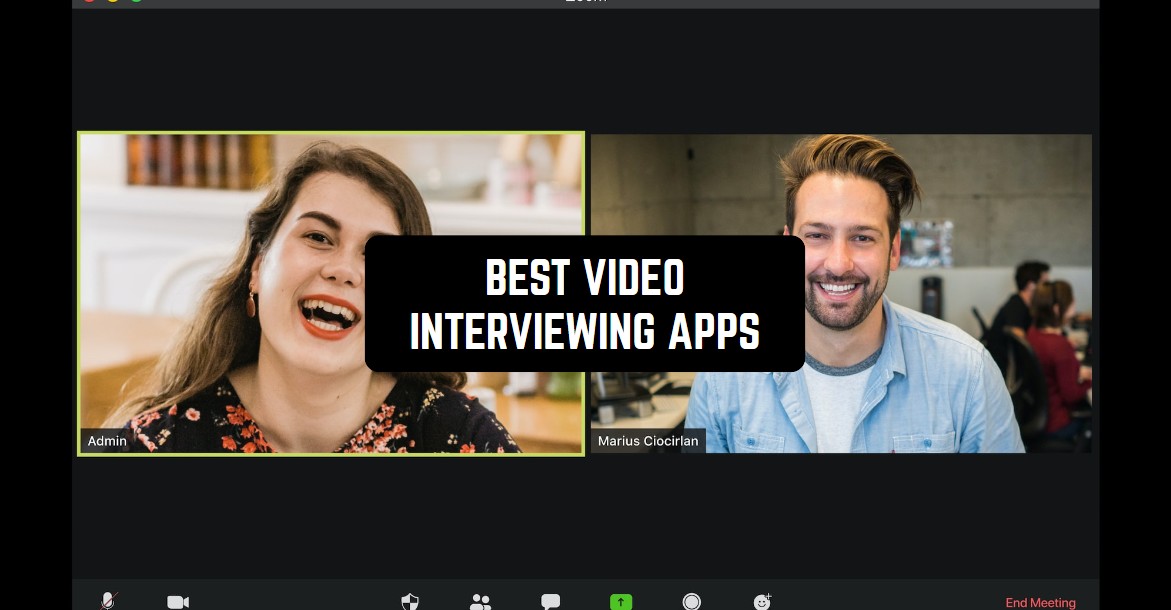Click the camera icon to manage video

[177, 600]
